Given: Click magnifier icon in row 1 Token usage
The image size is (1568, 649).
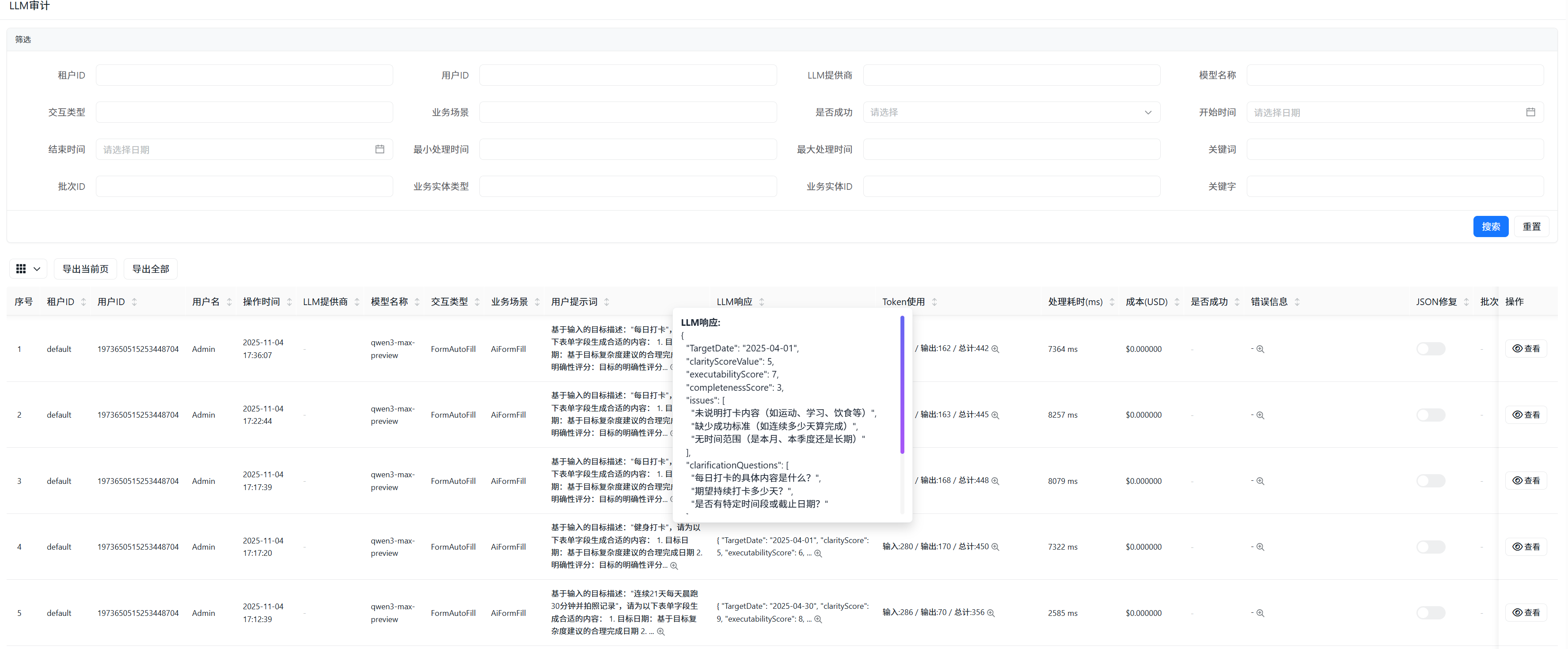Looking at the screenshot, I should (995, 349).
